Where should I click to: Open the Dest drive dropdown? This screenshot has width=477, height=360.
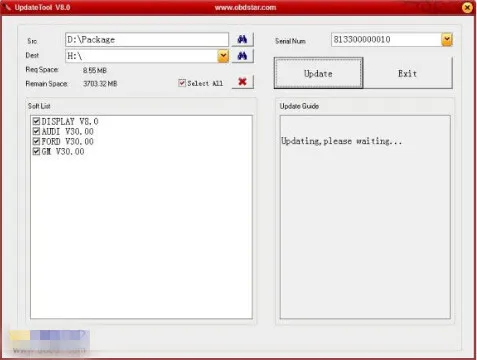tap(223, 56)
